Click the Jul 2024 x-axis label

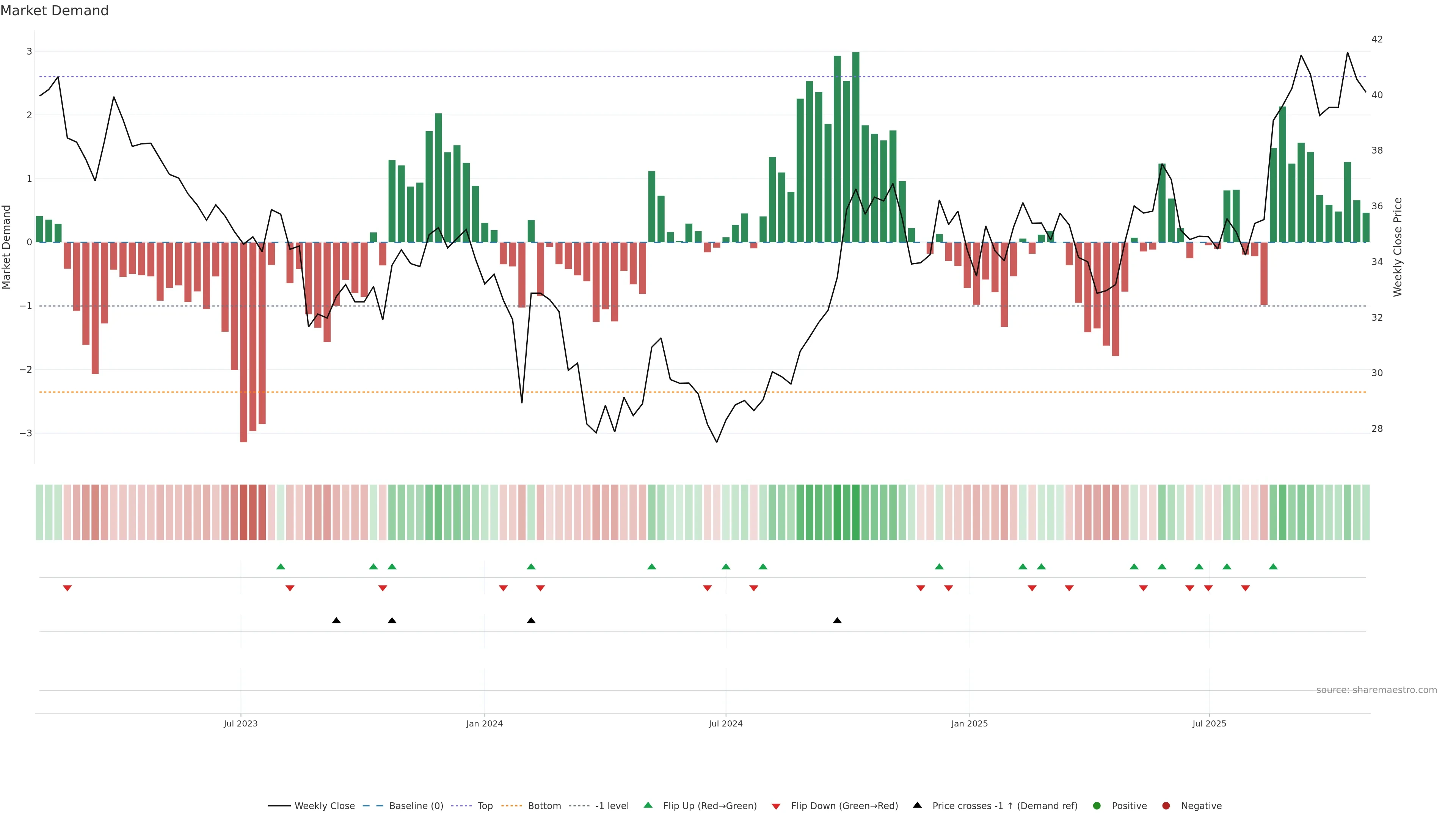pos(725,723)
